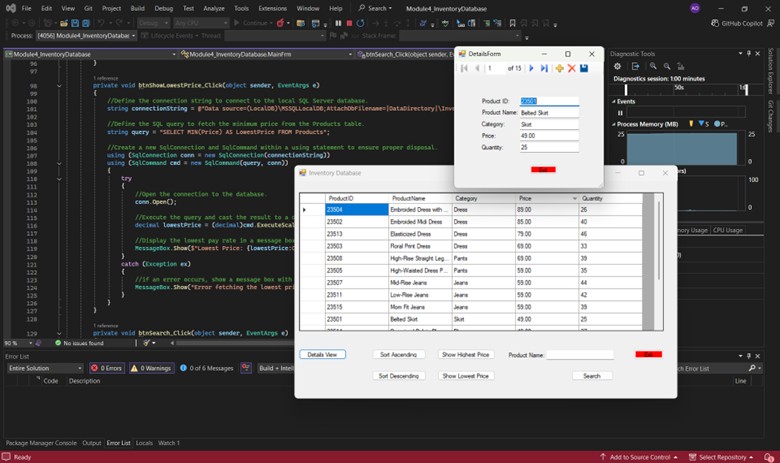Switch to Locals tab
780x463 pixels.
point(144,443)
